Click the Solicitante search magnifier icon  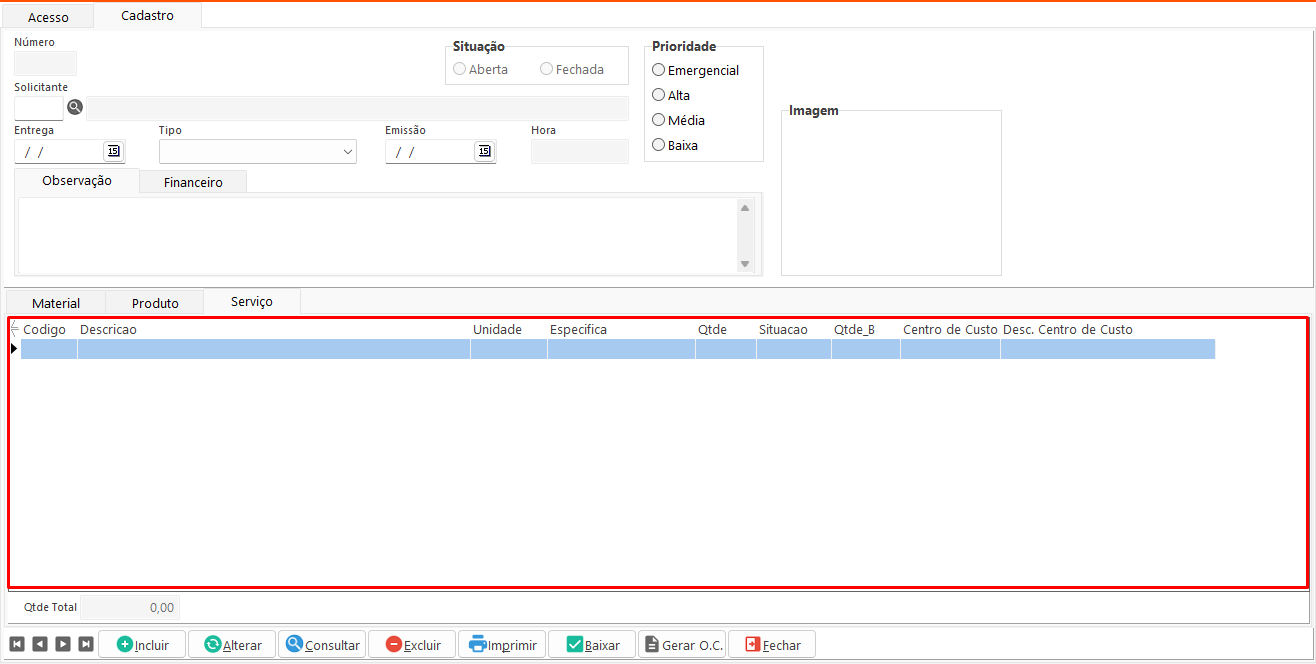point(75,108)
